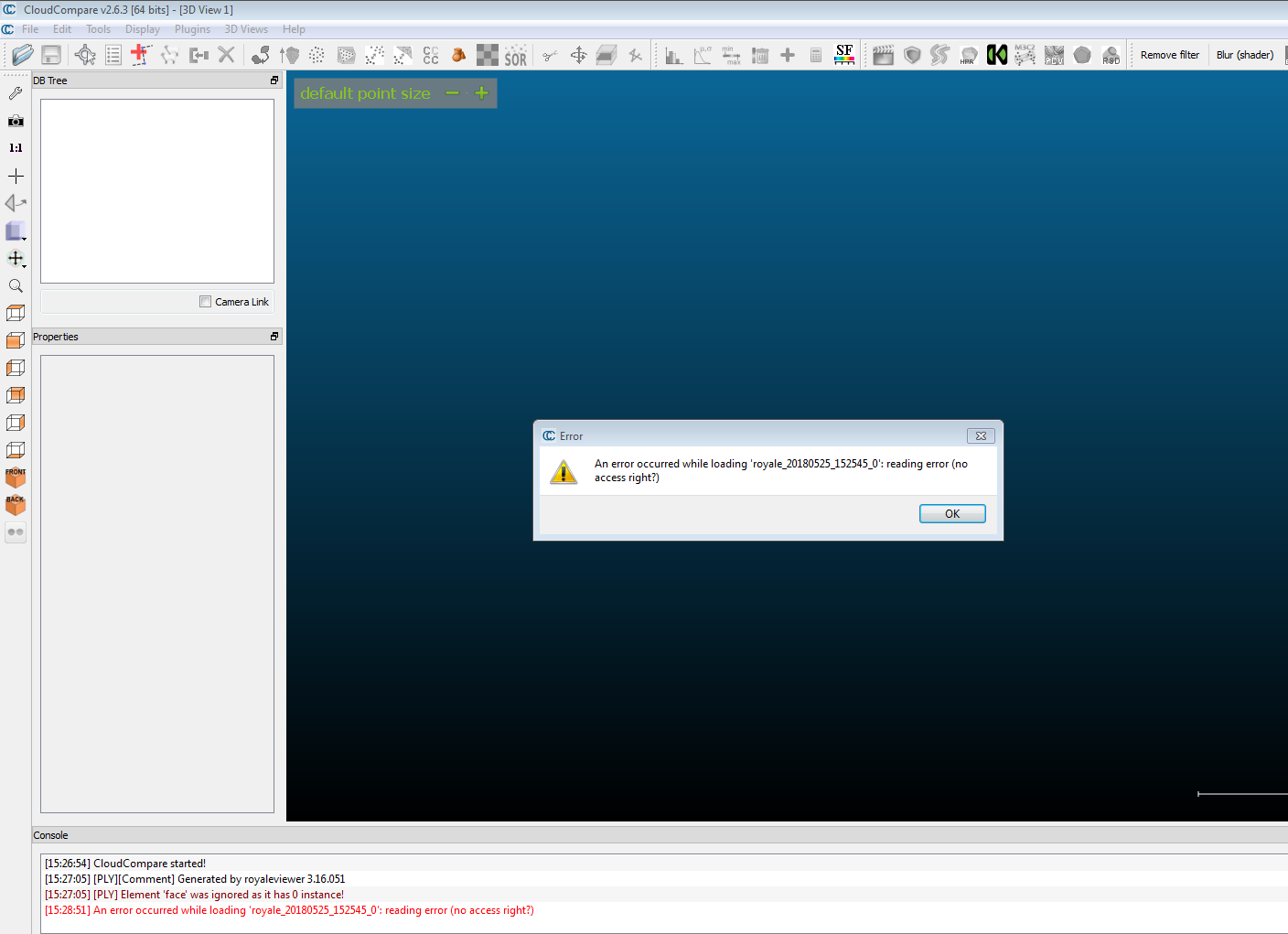
Task: Click the Delete X icon in toolbar
Action: coord(226,55)
